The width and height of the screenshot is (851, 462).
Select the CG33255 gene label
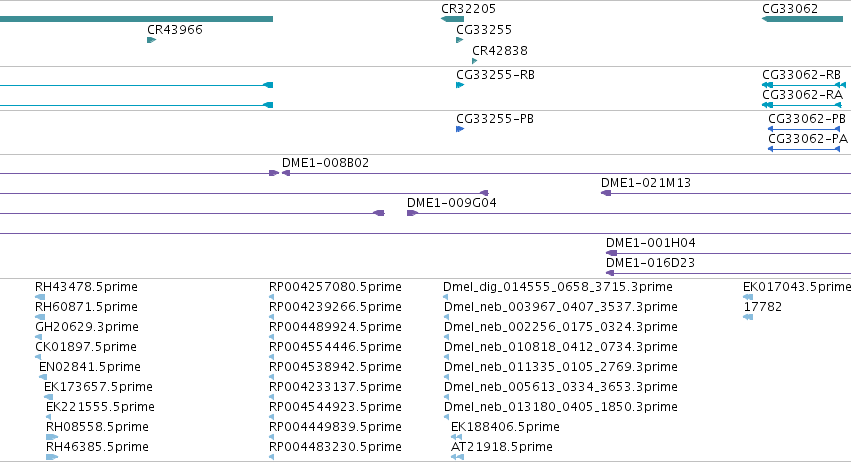pos(484,30)
